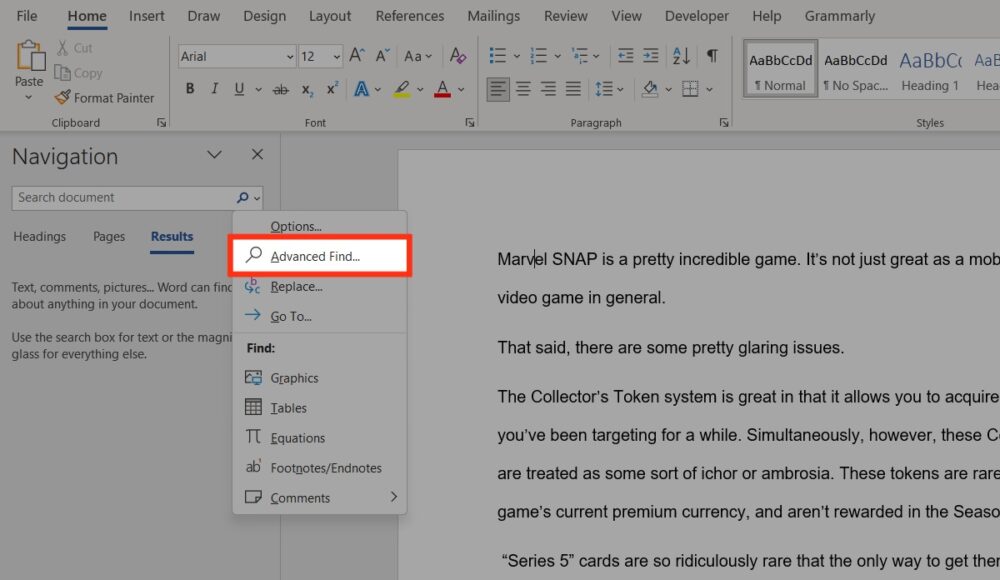Click inside the Search document field
The width and height of the screenshot is (1000, 580).
120,198
